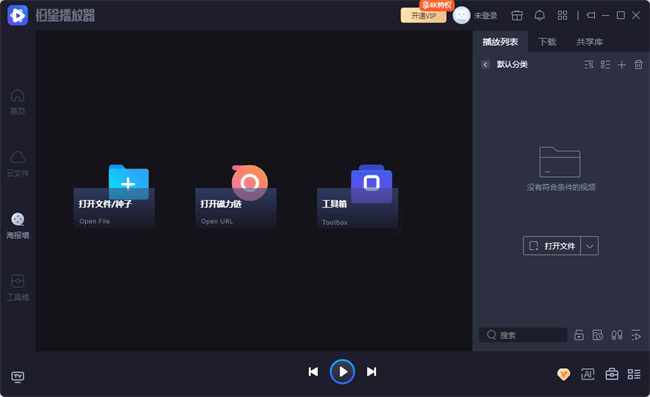Image resolution: width=650 pixels, height=397 pixels.
Task: Click the 开通VIP button
Action: click(x=423, y=16)
